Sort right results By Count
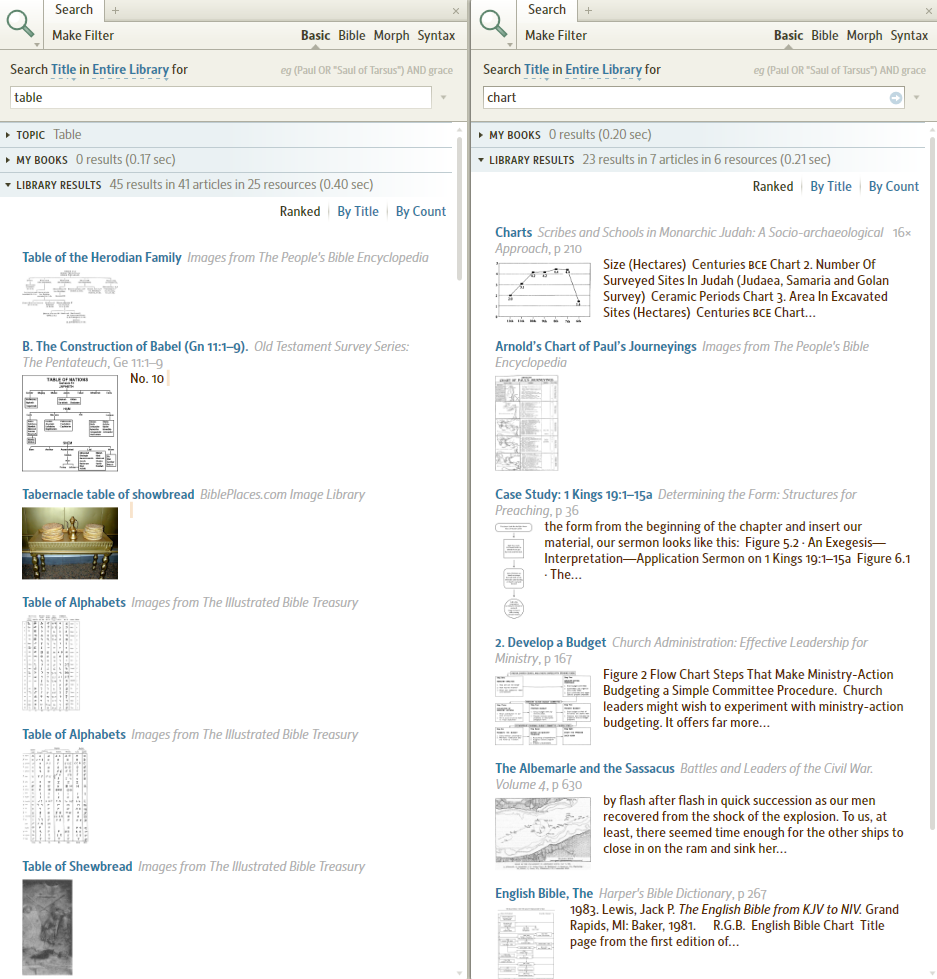 894,187
